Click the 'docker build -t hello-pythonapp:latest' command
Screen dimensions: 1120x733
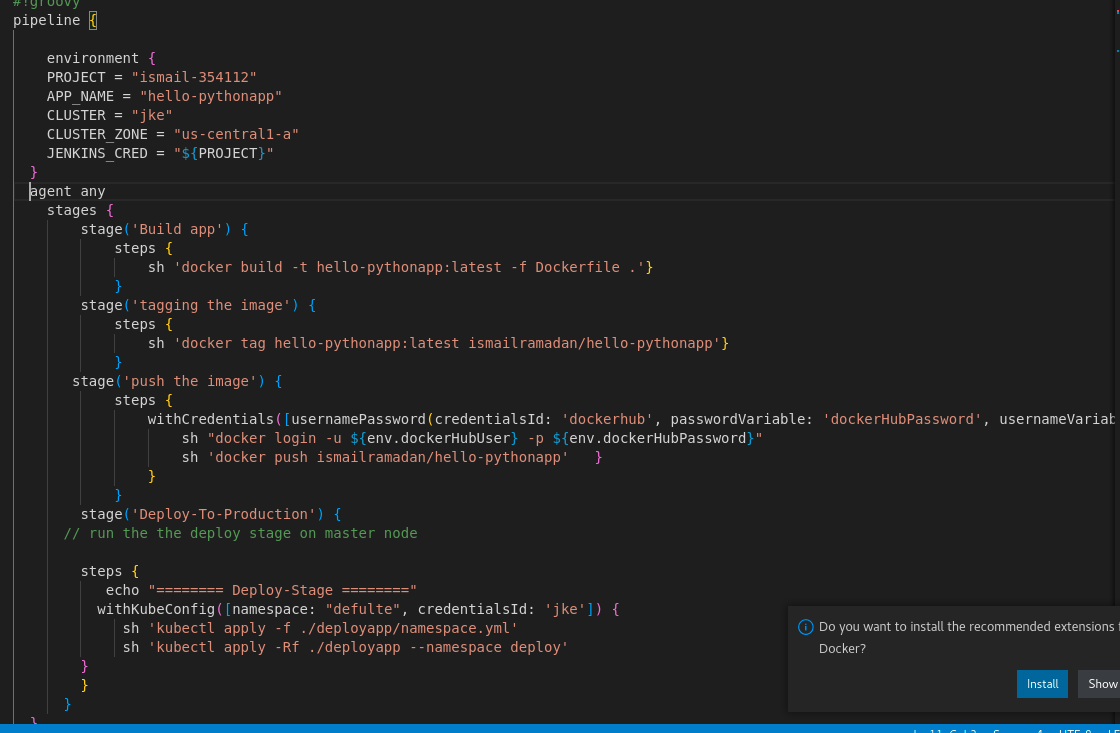(x=400, y=267)
